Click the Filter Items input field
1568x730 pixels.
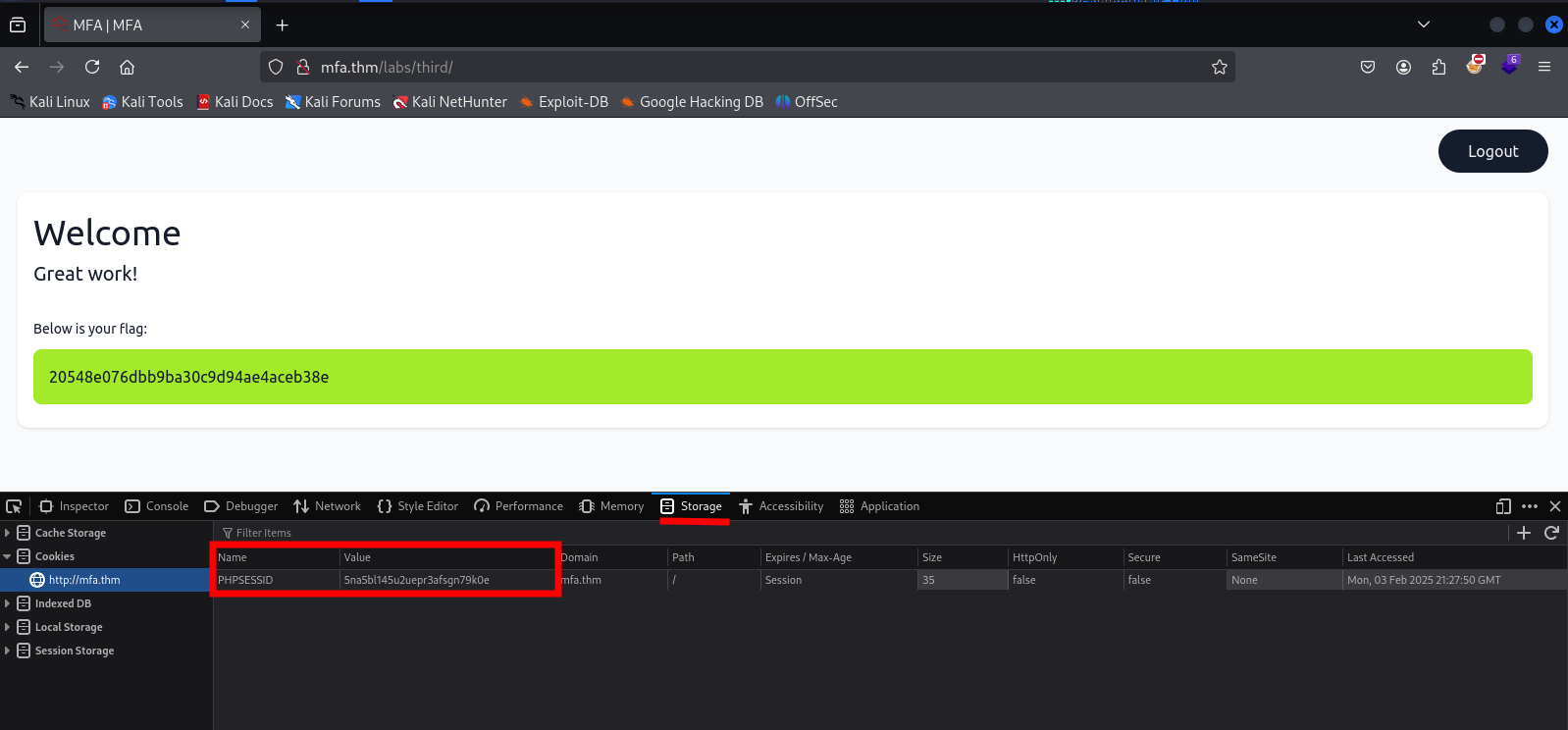click(859, 533)
